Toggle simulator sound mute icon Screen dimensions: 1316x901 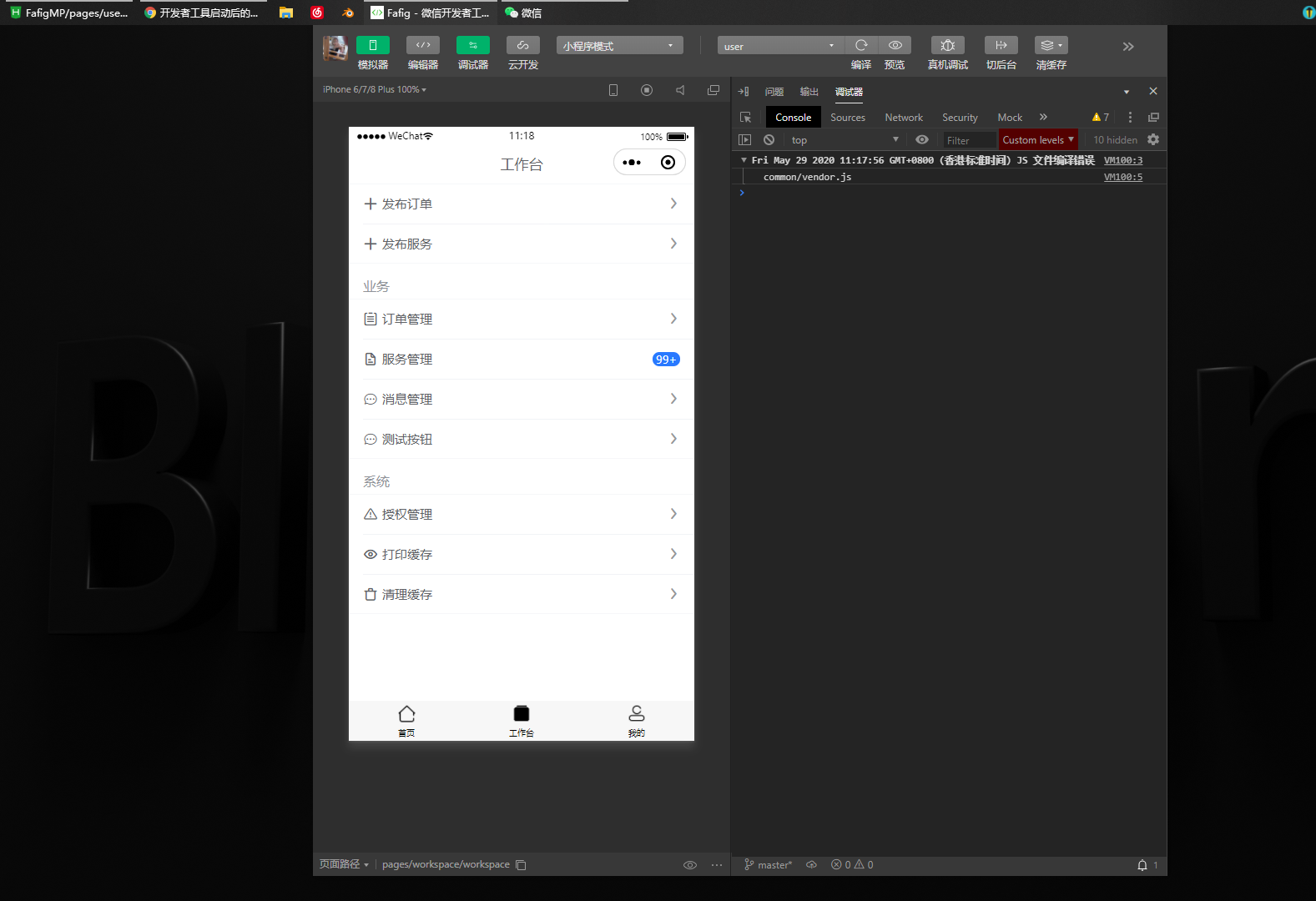(680, 90)
